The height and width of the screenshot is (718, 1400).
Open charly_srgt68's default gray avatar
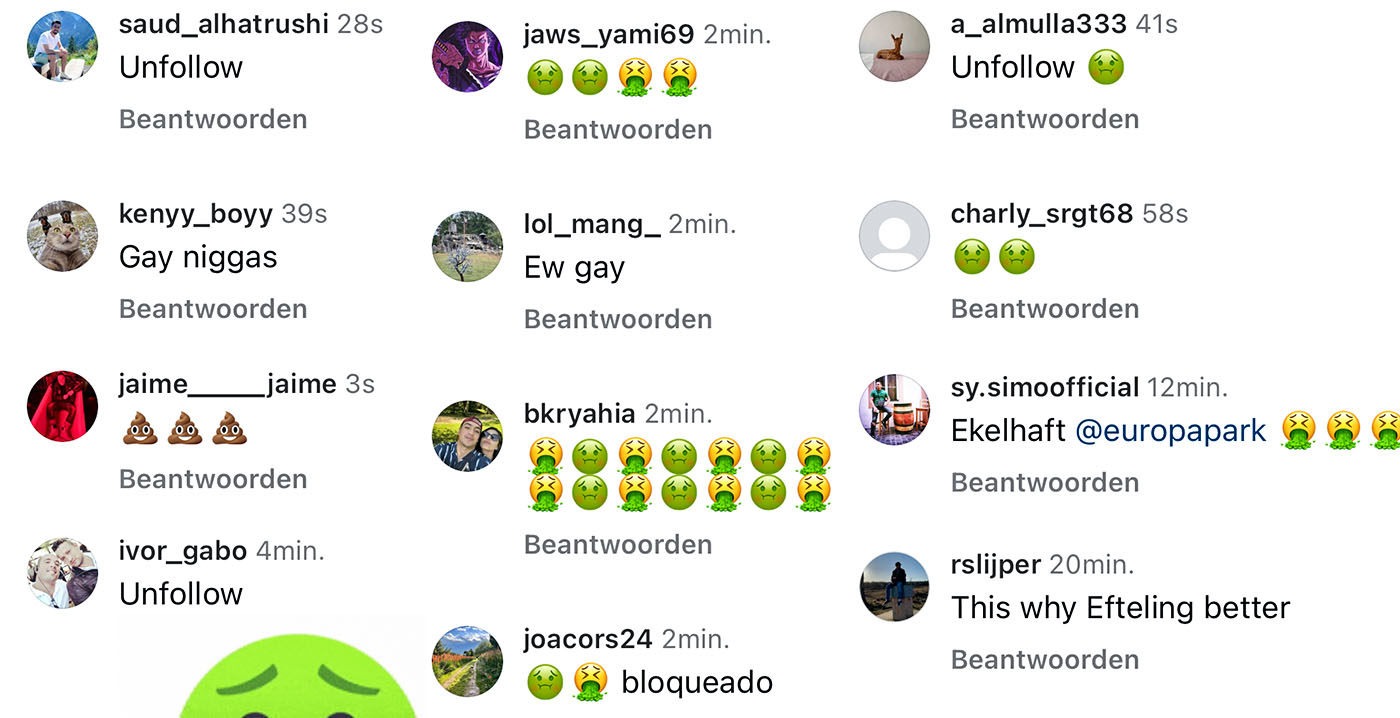[x=895, y=236]
